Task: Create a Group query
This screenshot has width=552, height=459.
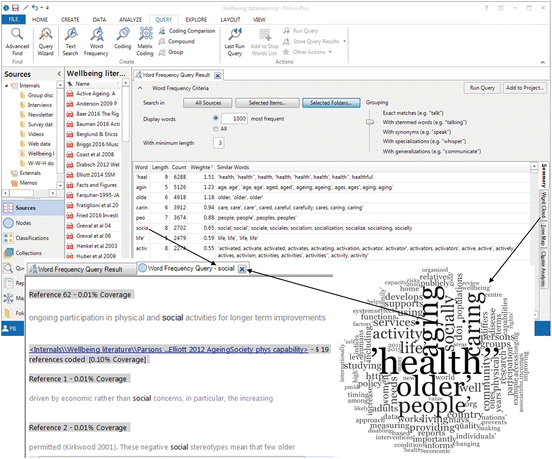Action: point(171,52)
